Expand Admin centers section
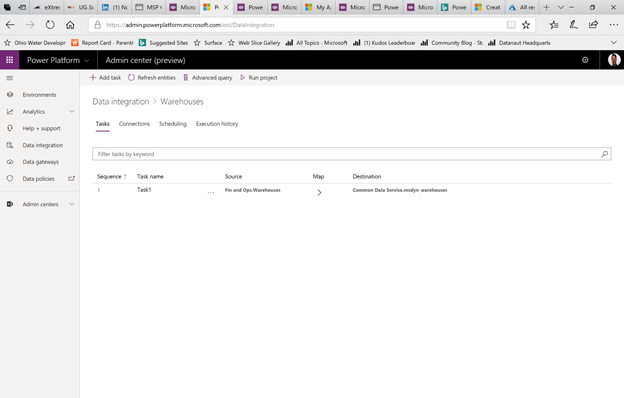 tap(72, 204)
